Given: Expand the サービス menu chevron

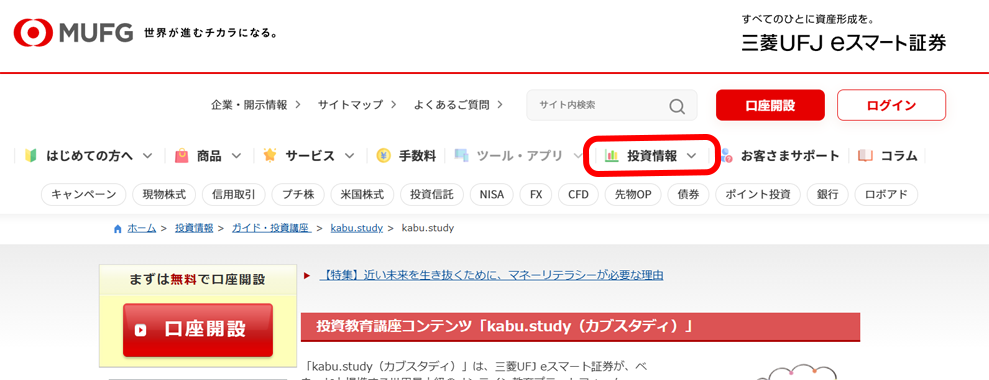Looking at the screenshot, I should [349, 156].
